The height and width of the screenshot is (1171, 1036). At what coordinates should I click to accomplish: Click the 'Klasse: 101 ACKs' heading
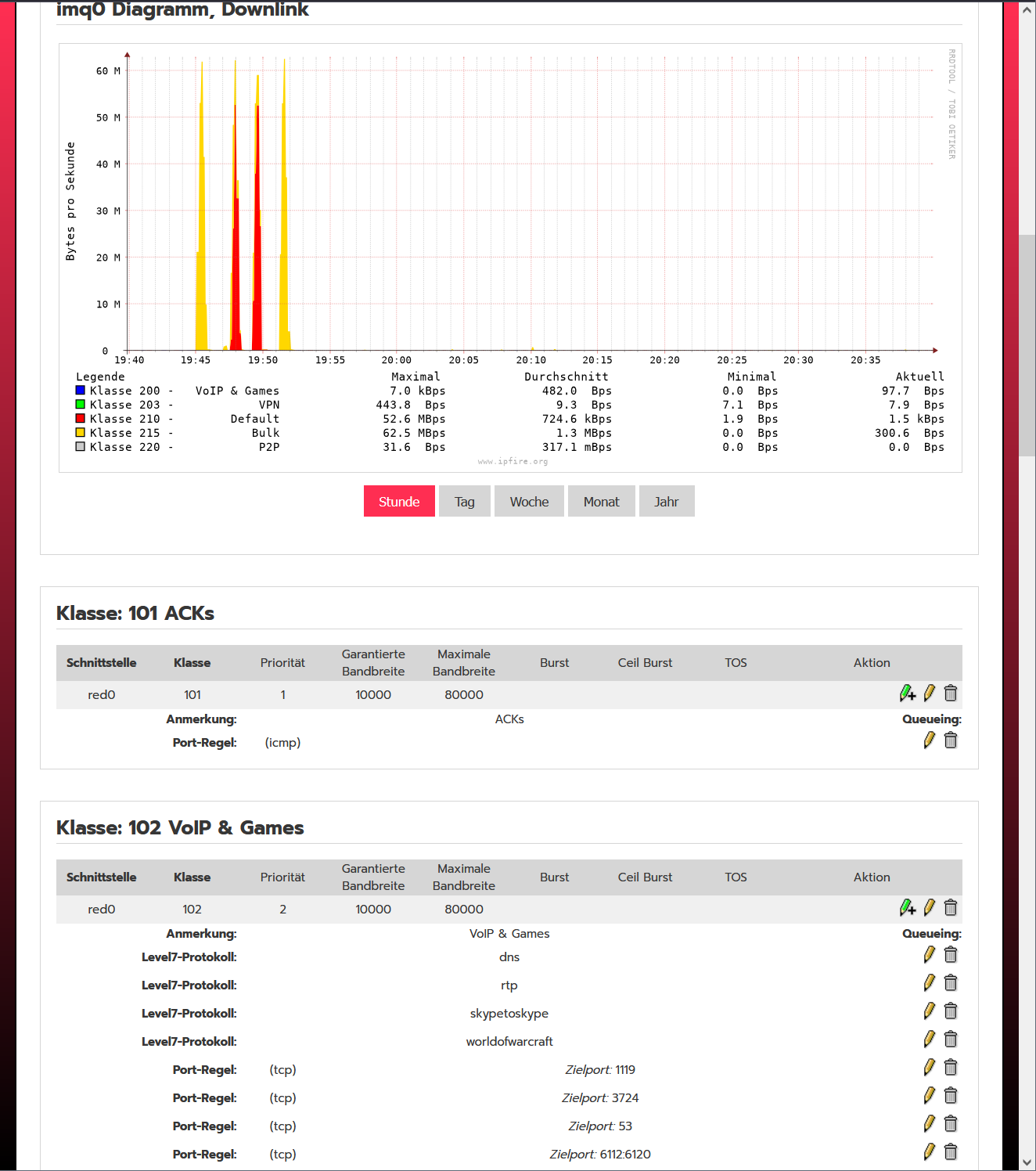click(135, 613)
